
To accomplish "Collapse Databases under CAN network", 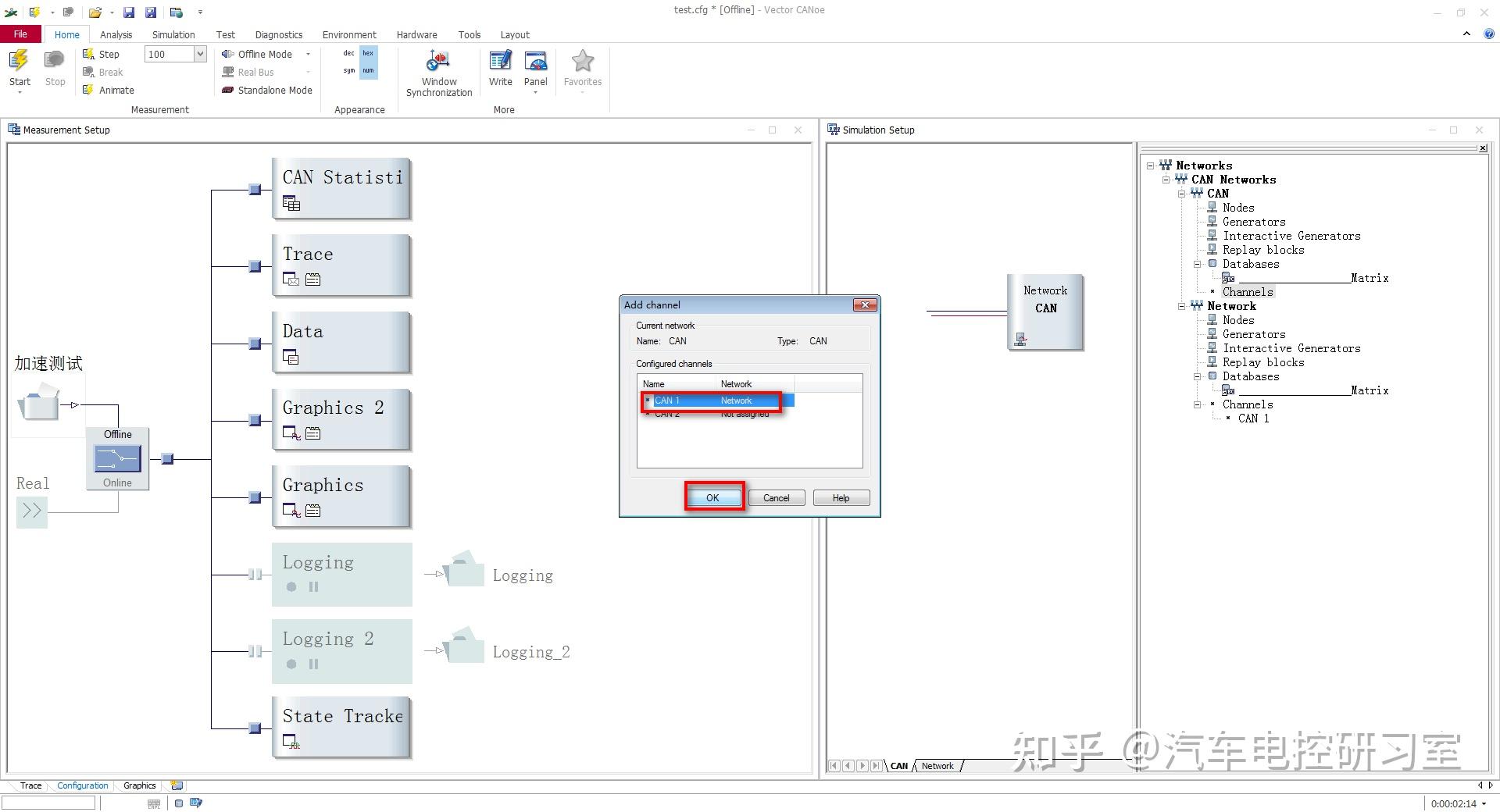I will point(1197,264).
